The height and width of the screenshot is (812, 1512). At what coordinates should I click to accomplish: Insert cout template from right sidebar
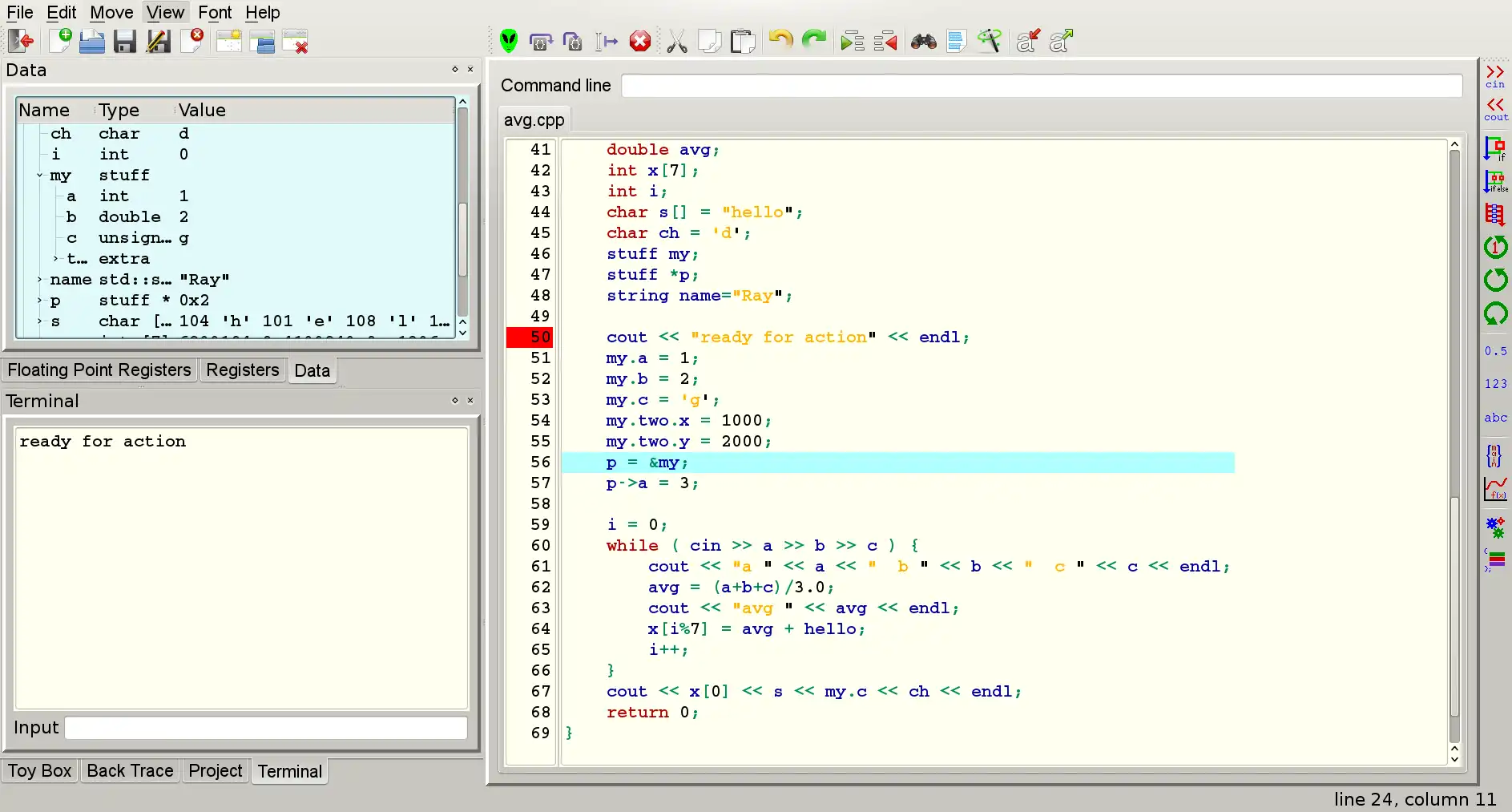click(1495, 109)
